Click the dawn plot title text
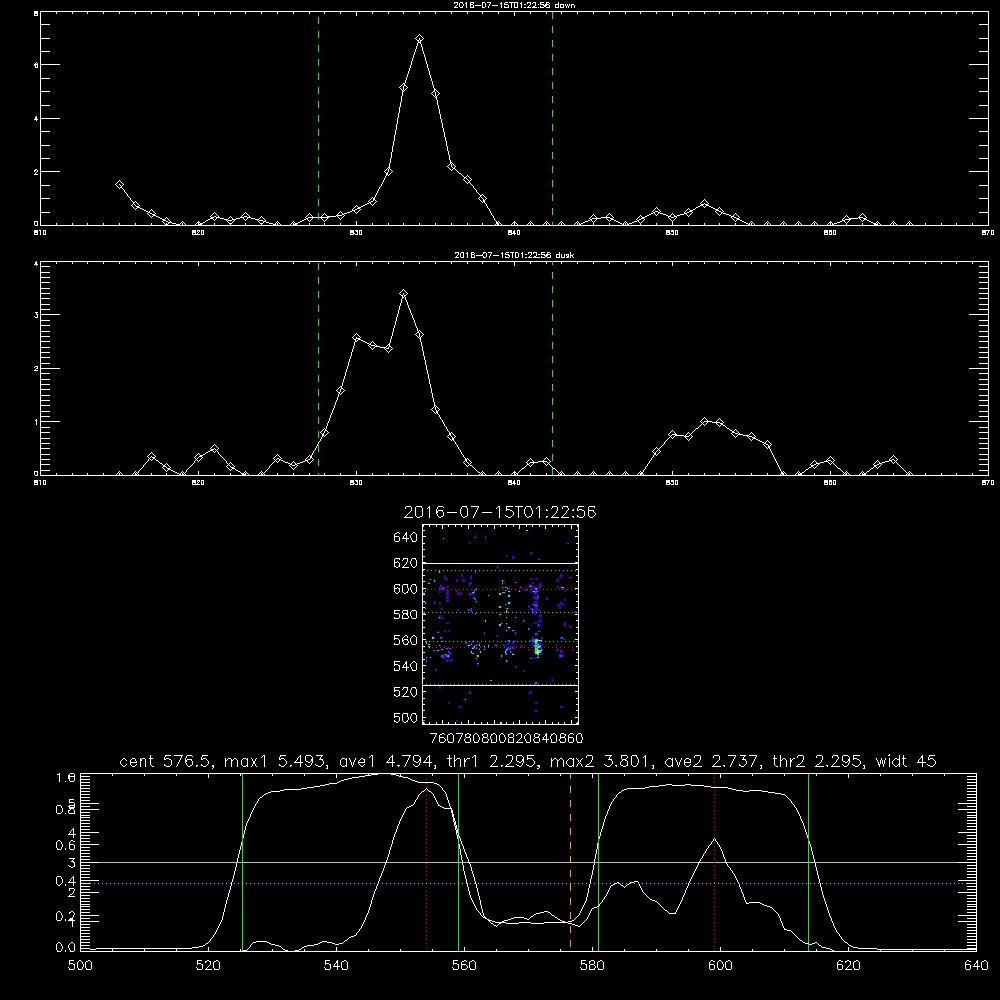 coord(514,5)
